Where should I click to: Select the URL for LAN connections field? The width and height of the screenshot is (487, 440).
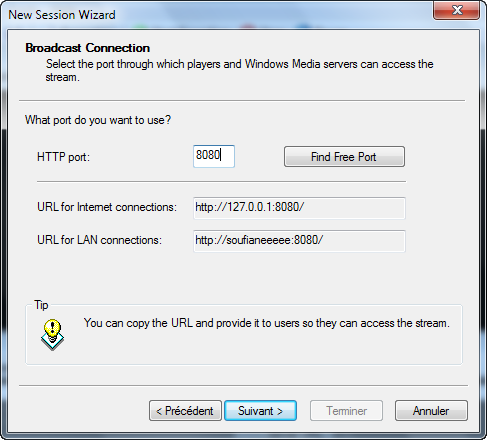pyautogui.click(x=299, y=241)
